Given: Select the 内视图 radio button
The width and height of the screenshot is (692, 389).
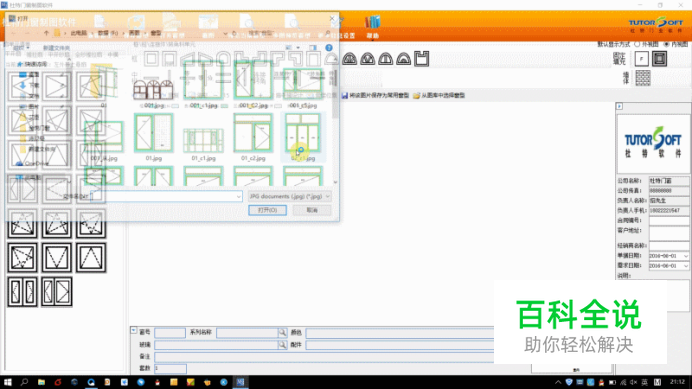Looking at the screenshot, I should click(x=667, y=44).
